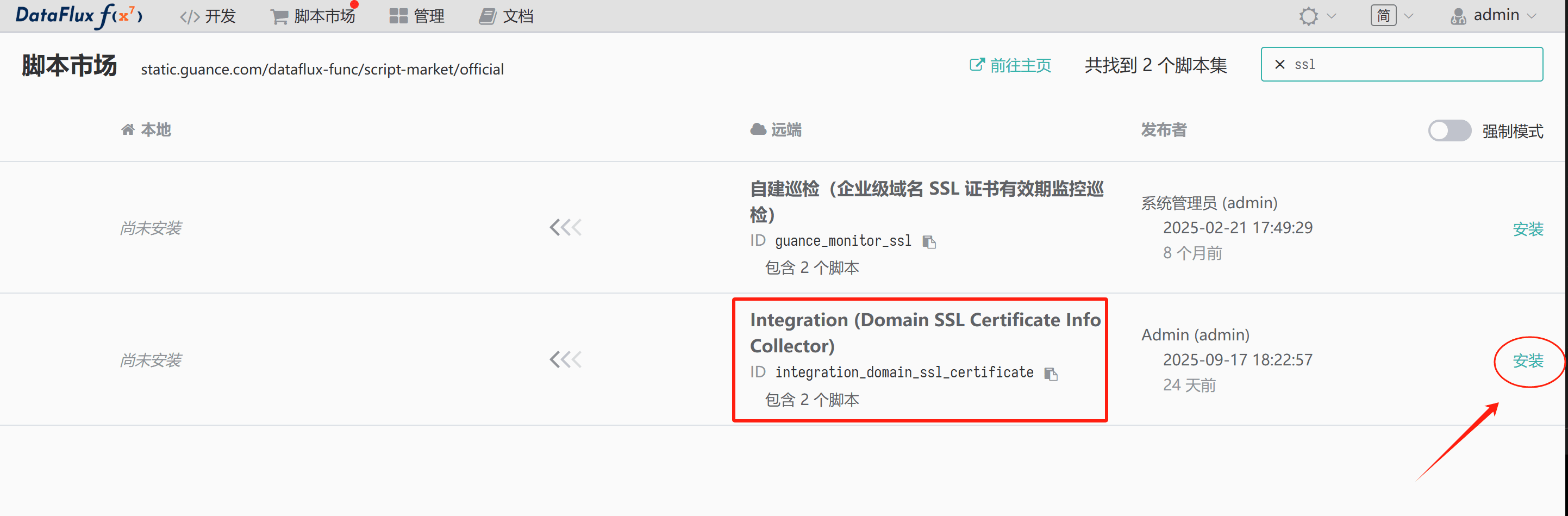Viewport: 1568px width, 516px height.
Task: Click triple-chevron arrow in Integration SSL row
Action: pyautogui.click(x=565, y=360)
